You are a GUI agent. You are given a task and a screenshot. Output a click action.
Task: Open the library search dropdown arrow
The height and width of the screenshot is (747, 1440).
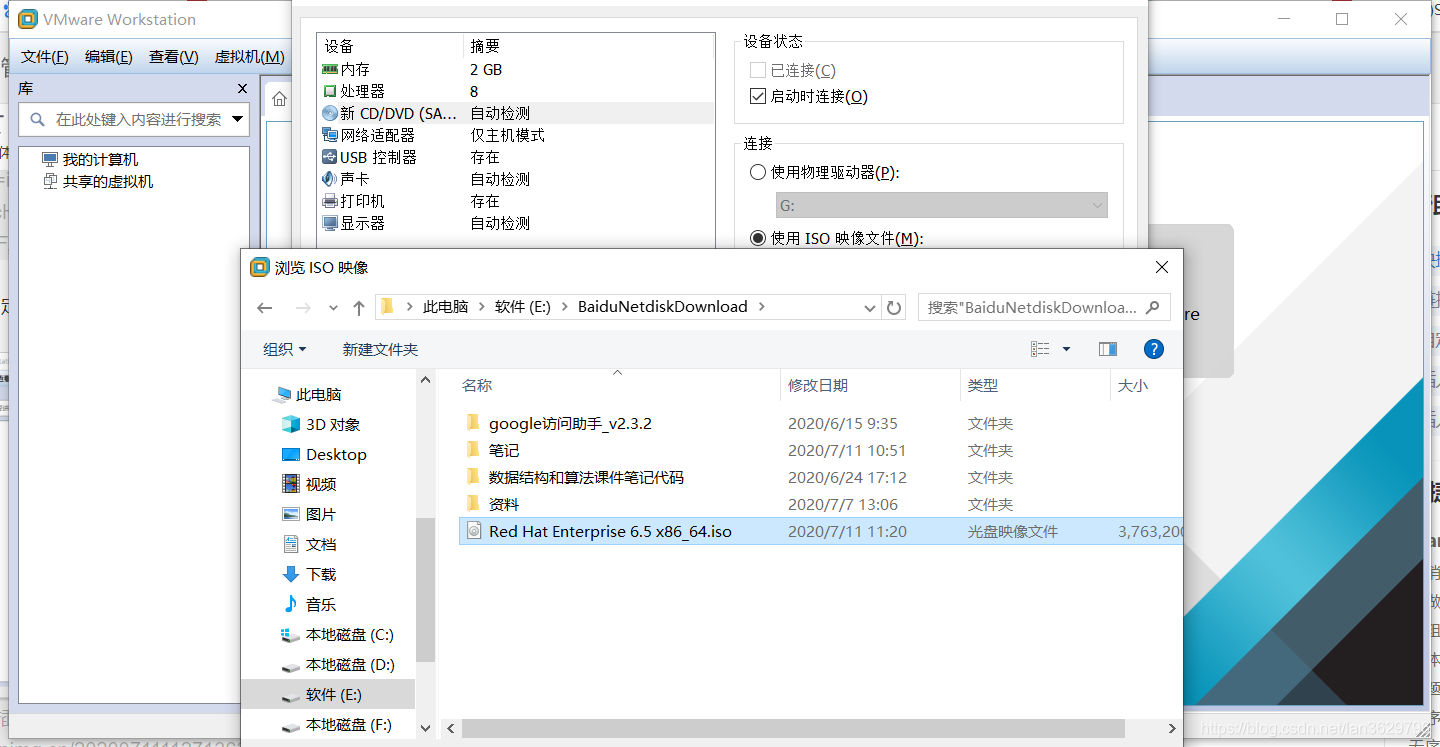coord(238,119)
